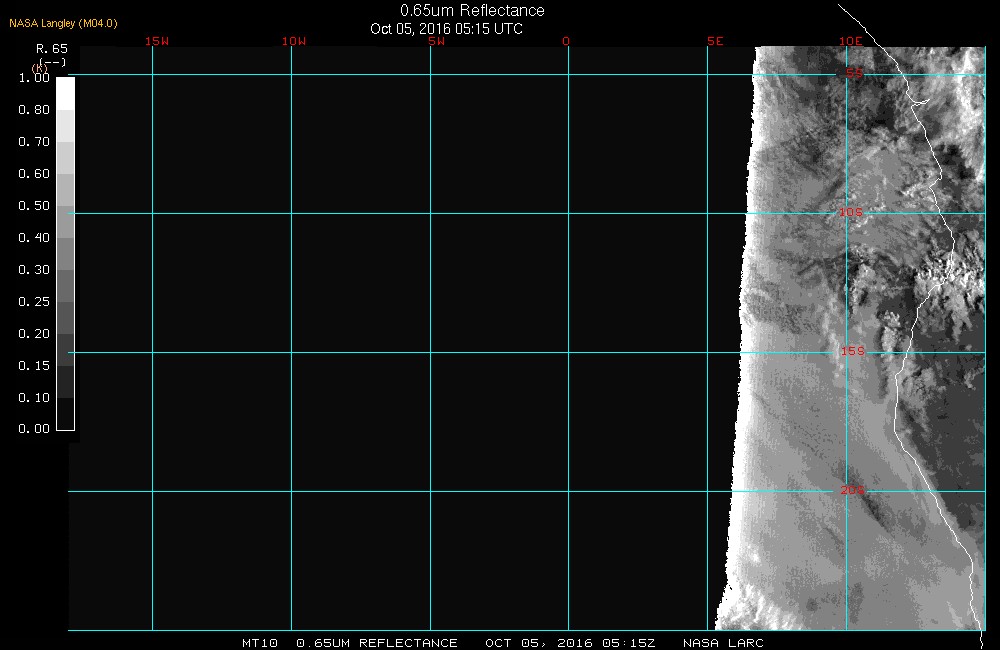This screenshot has height=650, width=1000.
Task: Click the 0.60 colorbar value
Action: [34, 174]
